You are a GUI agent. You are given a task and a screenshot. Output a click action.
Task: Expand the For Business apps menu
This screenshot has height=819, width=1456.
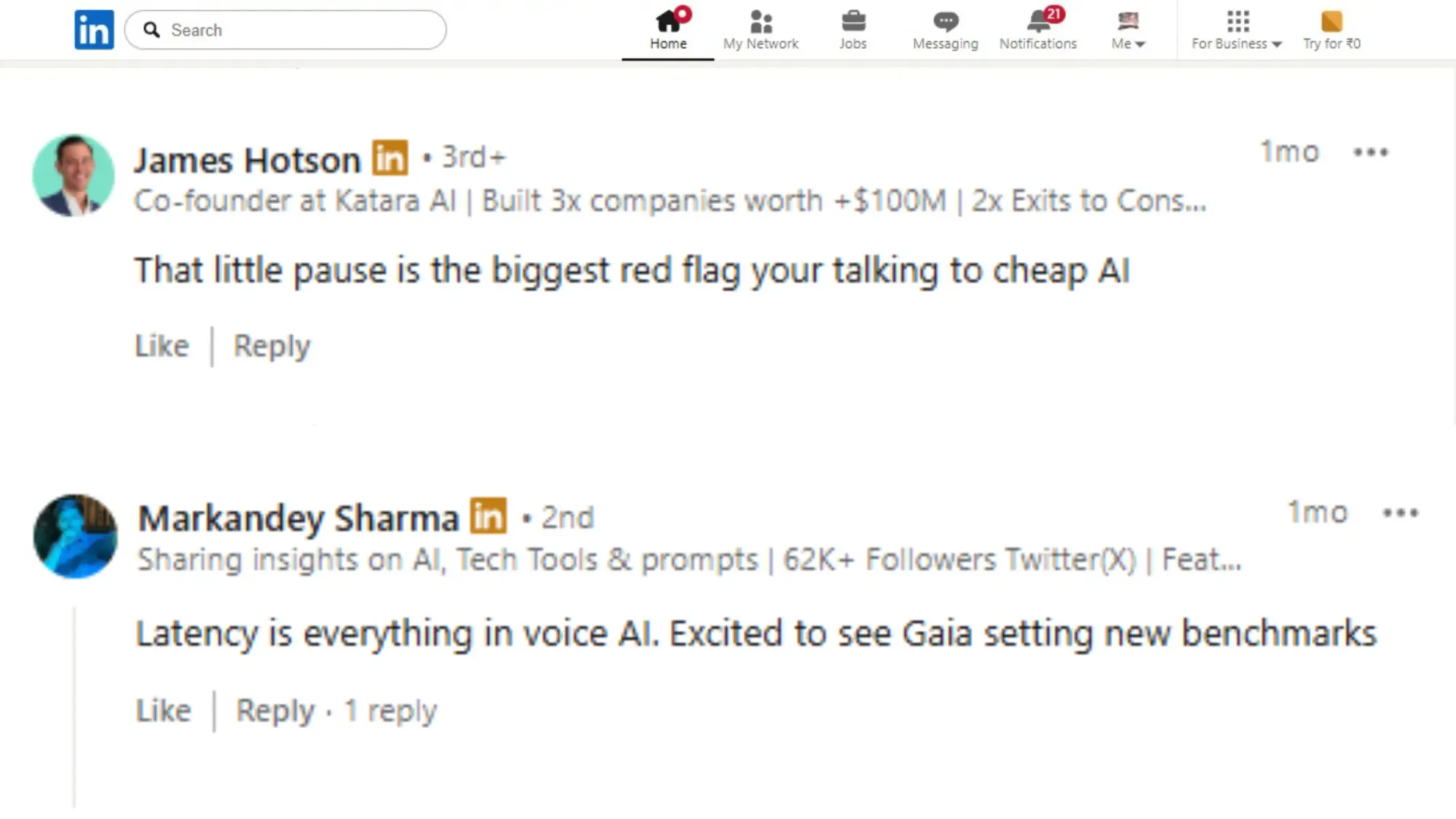pyautogui.click(x=1237, y=30)
